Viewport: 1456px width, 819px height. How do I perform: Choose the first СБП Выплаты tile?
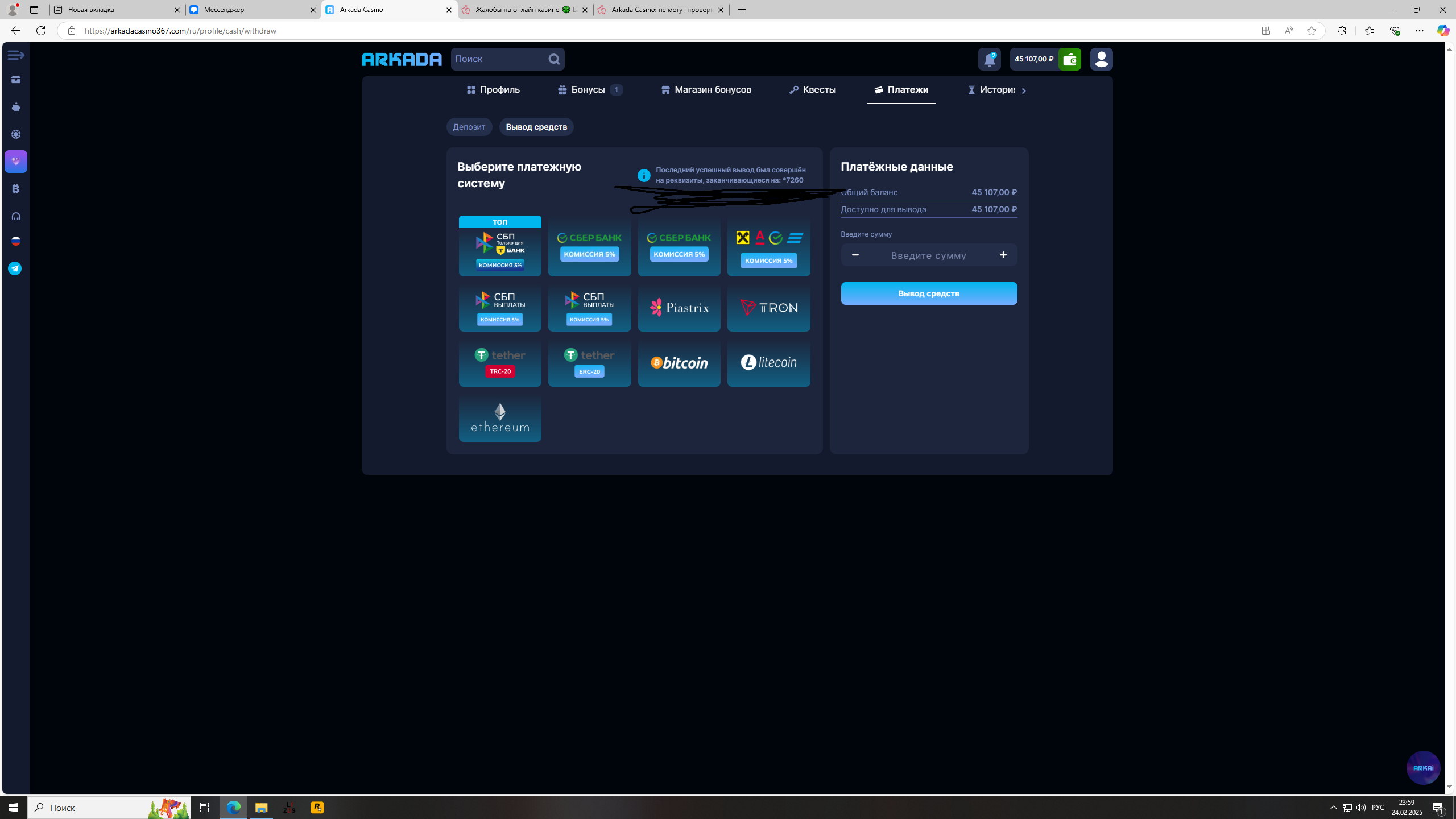pyautogui.click(x=500, y=308)
